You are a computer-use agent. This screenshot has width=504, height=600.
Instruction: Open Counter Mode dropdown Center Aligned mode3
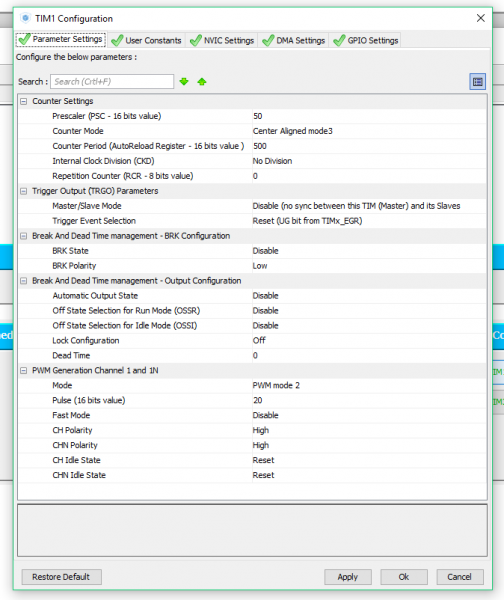coord(369,131)
